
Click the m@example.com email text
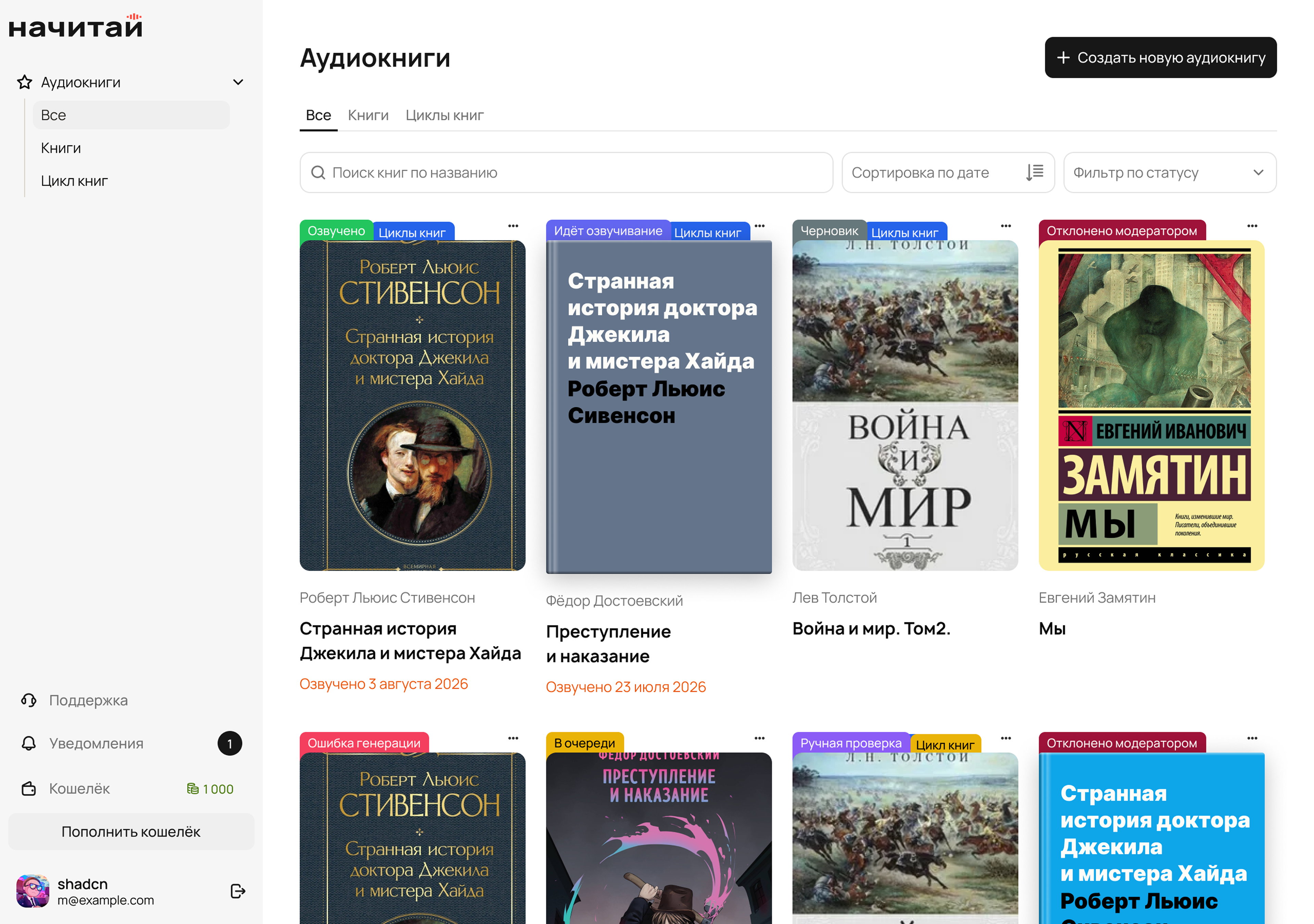pyautogui.click(x=105, y=900)
